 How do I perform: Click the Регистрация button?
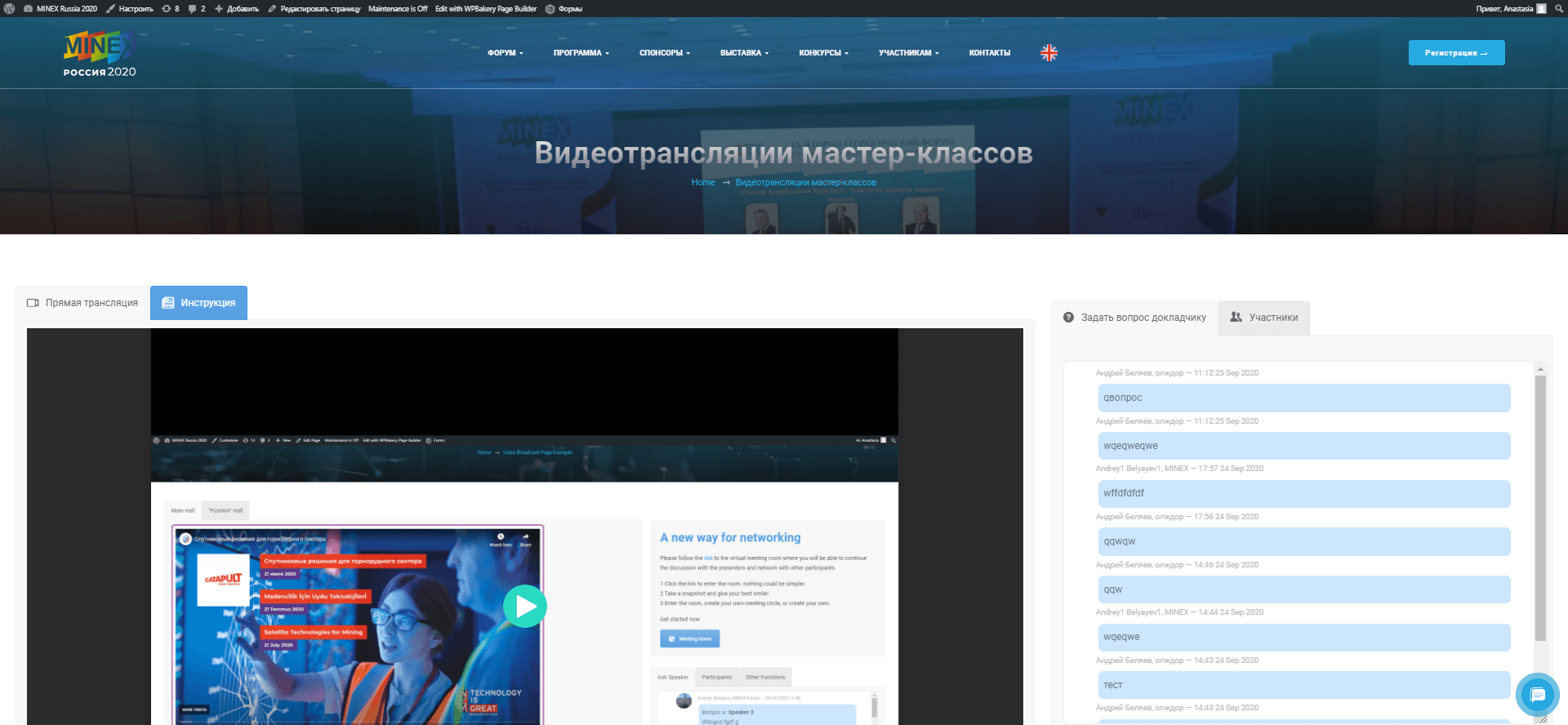pyautogui.click(x=1456, y=53)
